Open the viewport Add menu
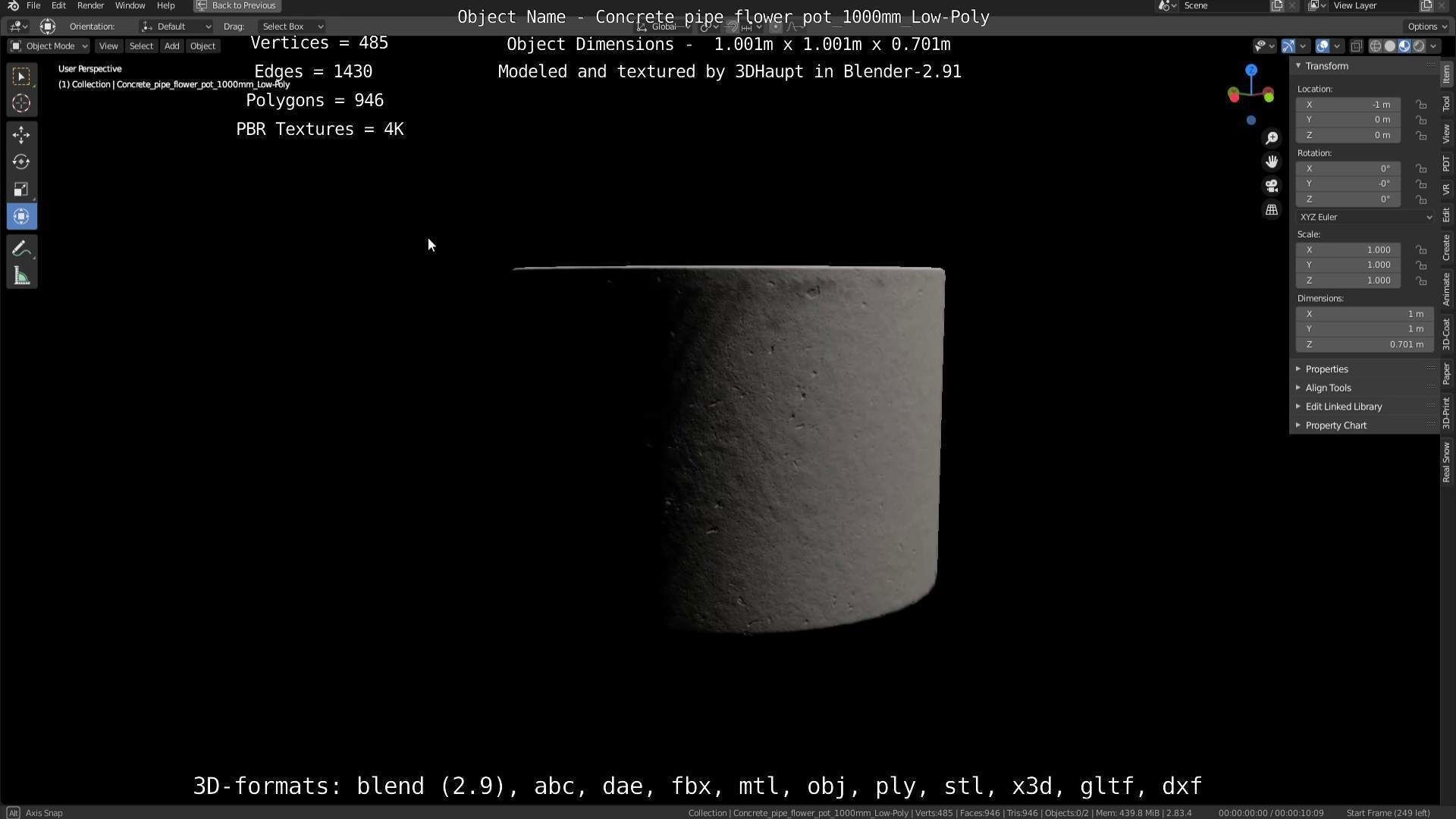Image resolution: width=1456 pixels, height=819 pixels. (x=172, y=46)
